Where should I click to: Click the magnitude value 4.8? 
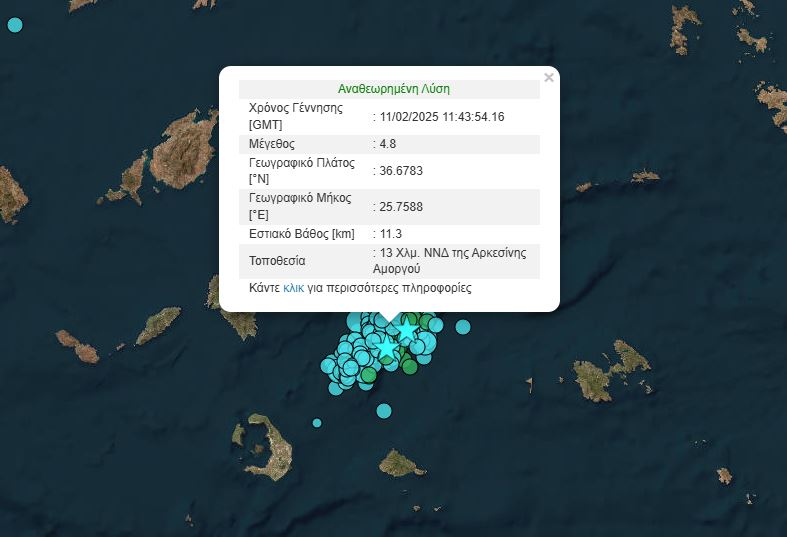coord(387,144)
